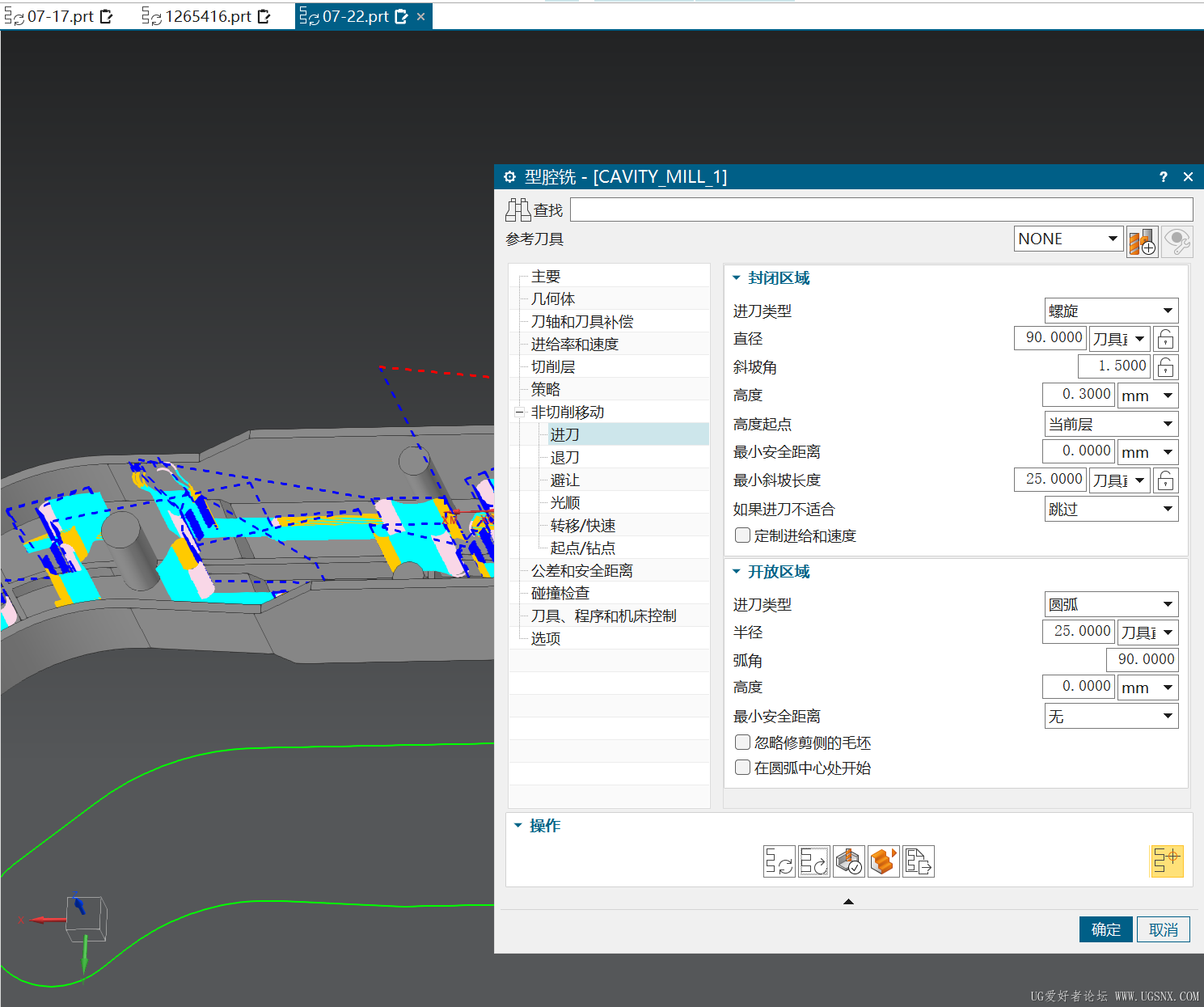The height and width of the screenshot is (1007, 1204).
Task: Select 起点/钻点 tree item
Action: point(583,548)
